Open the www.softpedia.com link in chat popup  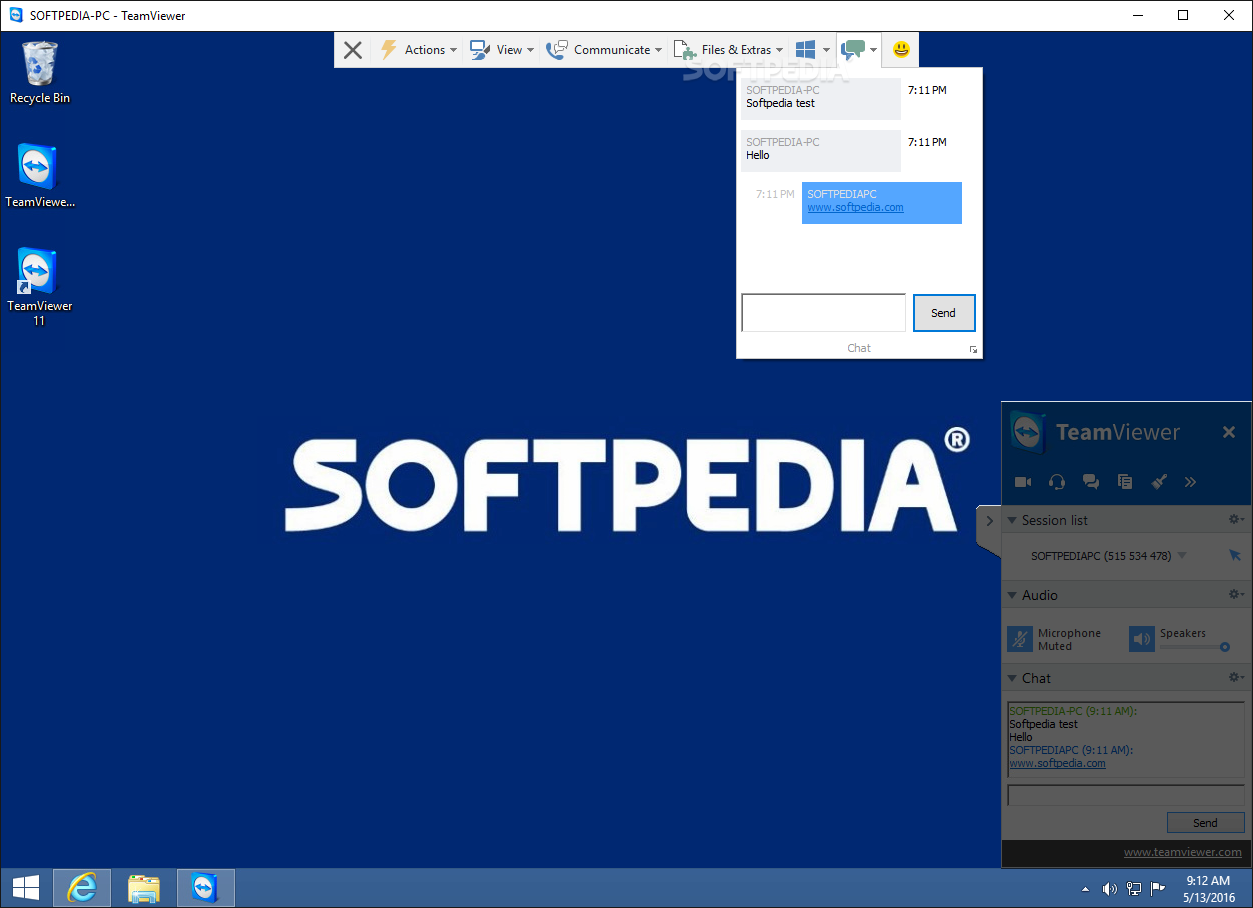coord(855,208)
